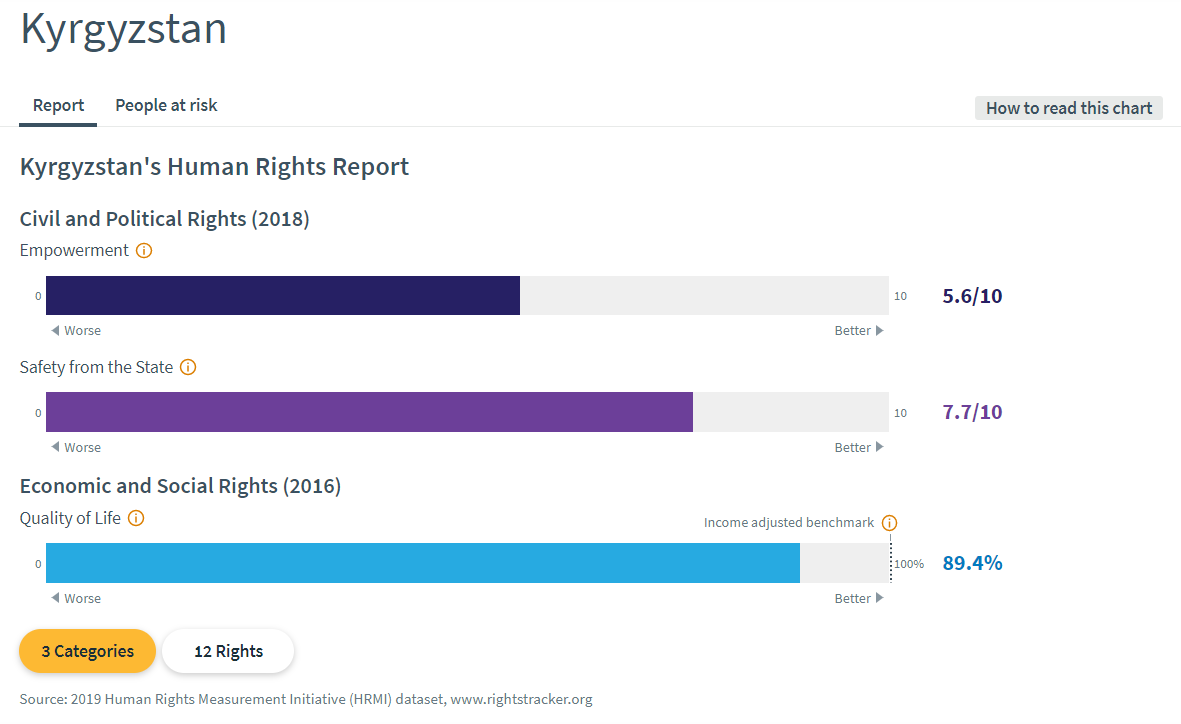Click the Better arrow under Empowerment bar
The height and width of the screenshot is (724, 1181).
pos(879,331)
